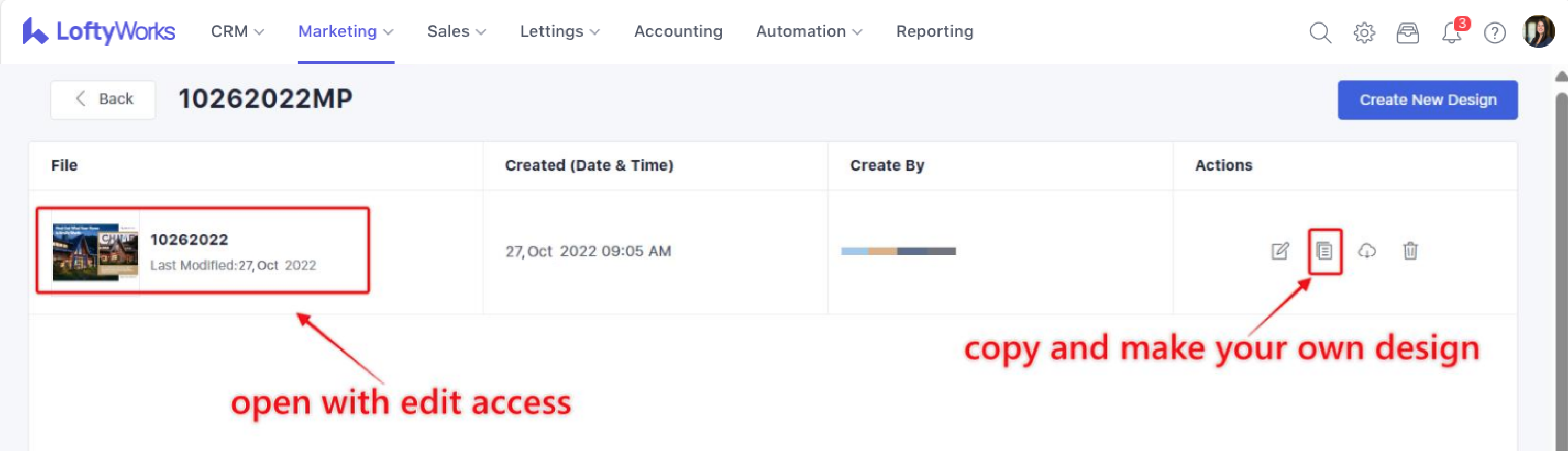1568x451 pixels.
Task: Open notifications bell with 3 badge
Action: (1452, 32)
